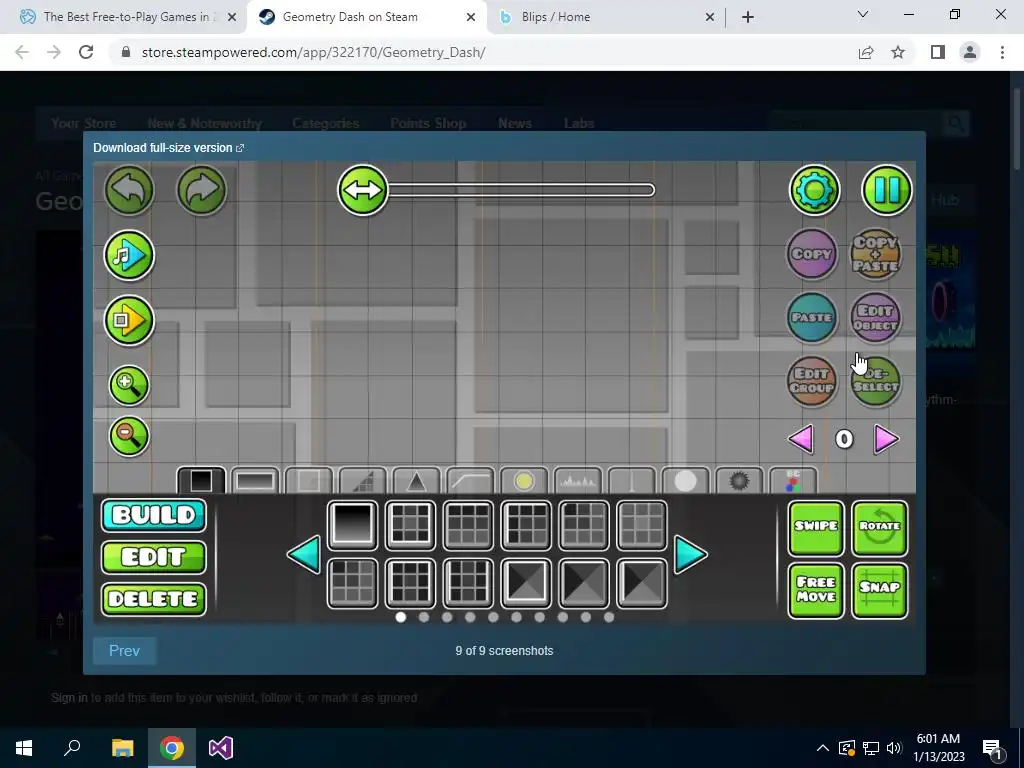This screenshot has width=1024, height=768.
Task: Click the playtest level button
Action: point(129,320)
